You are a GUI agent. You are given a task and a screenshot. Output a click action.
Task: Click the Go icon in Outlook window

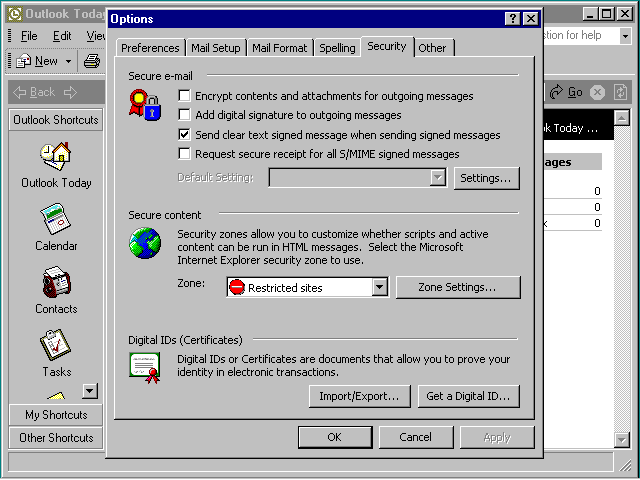tap(556, 92)
